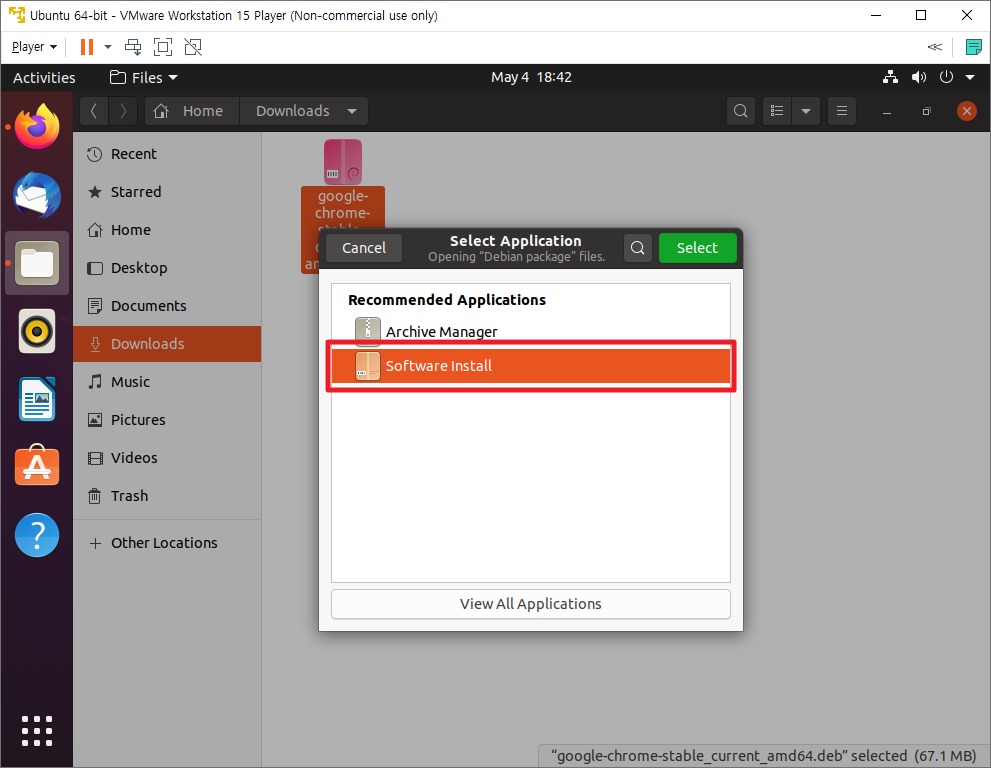991x768 pixels.
Task: Expand the power options arrow beside pause
Action: (x=107, y=47)
